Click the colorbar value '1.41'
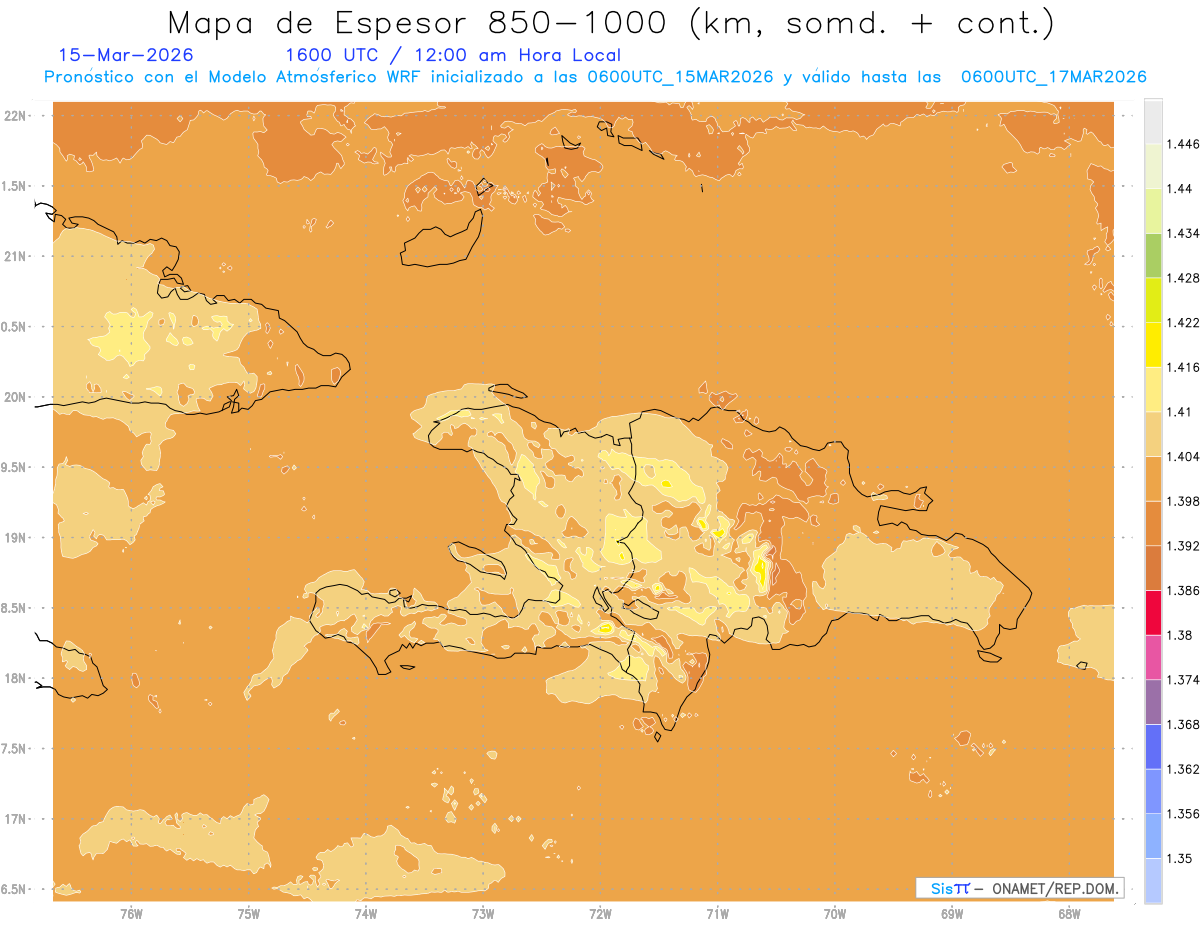Screen dimensions: 1200x927 click(x=1180, y=412)
